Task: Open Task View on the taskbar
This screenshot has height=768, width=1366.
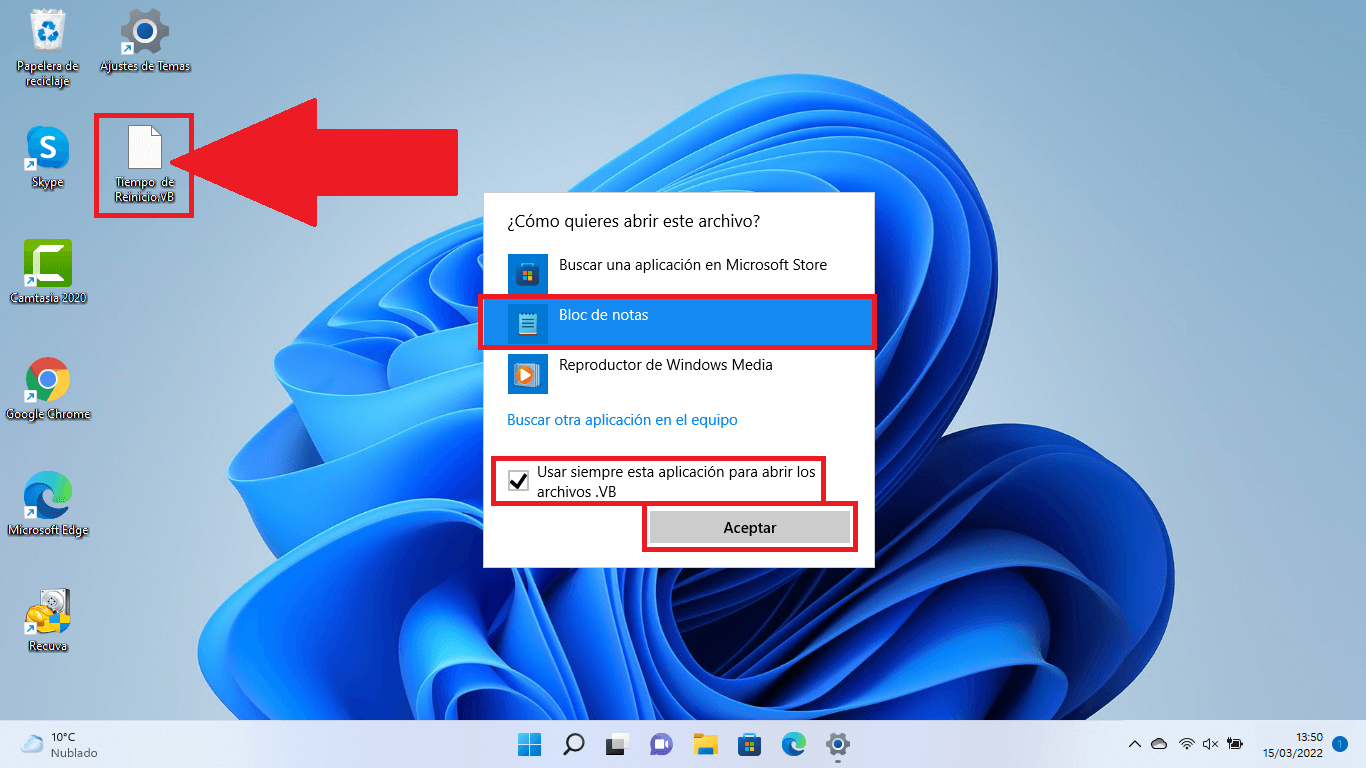Action: (617, 744)
